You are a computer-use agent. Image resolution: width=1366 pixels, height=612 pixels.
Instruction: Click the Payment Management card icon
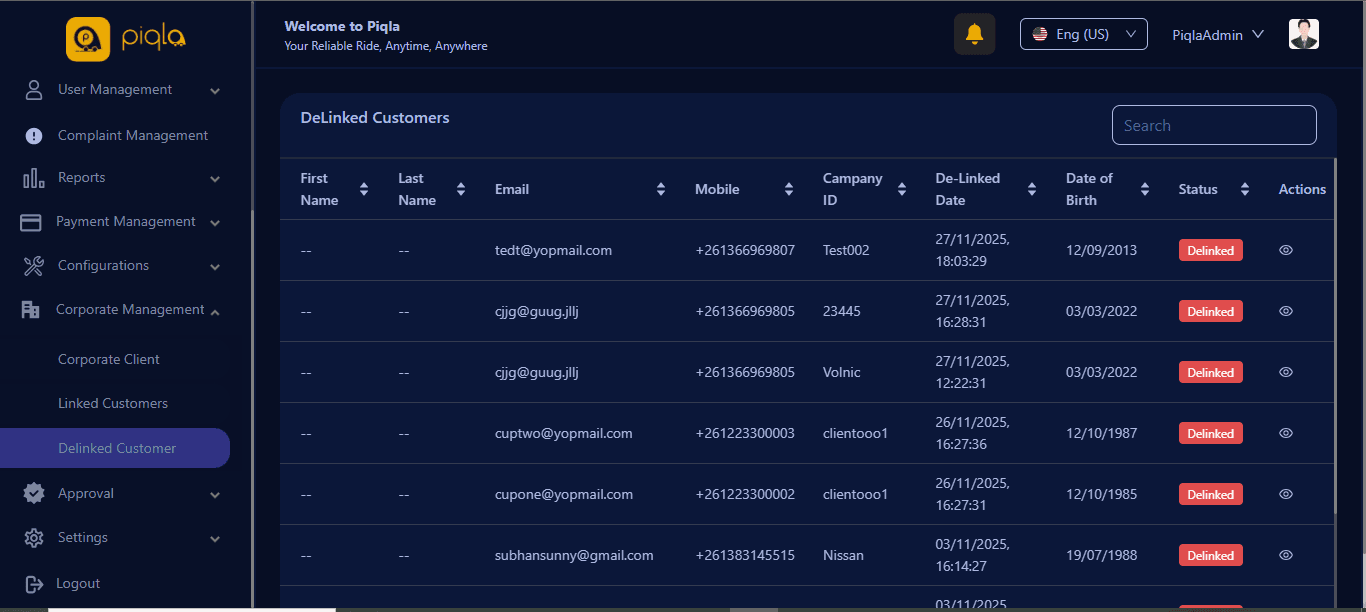[x=31, y=222]
